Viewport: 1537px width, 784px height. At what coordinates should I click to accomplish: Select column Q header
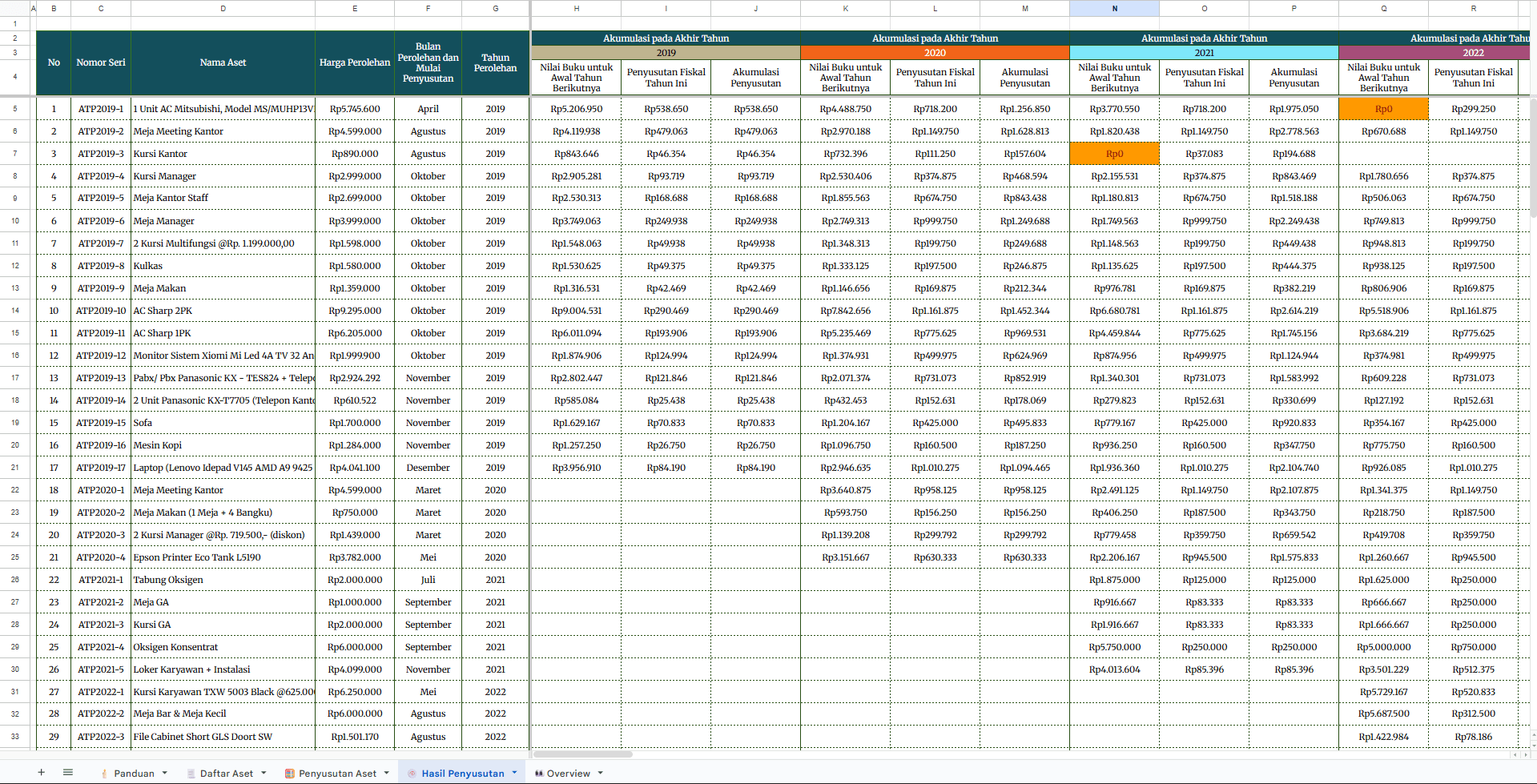pos(1383,8)
